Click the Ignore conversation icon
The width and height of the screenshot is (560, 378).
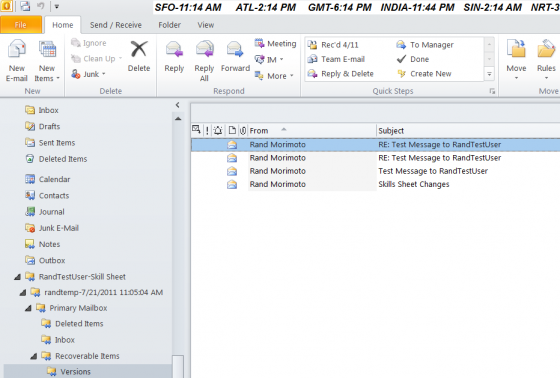76,43
